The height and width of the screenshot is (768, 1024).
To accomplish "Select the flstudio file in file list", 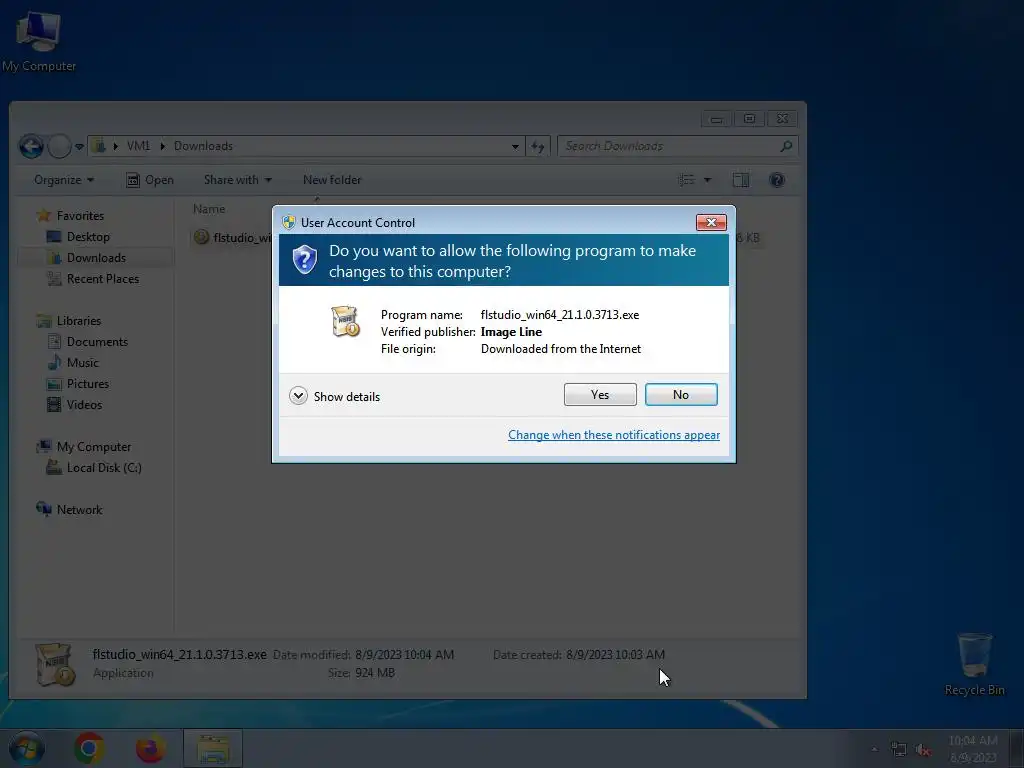I will pyautogui.click(x=232, y=237).
